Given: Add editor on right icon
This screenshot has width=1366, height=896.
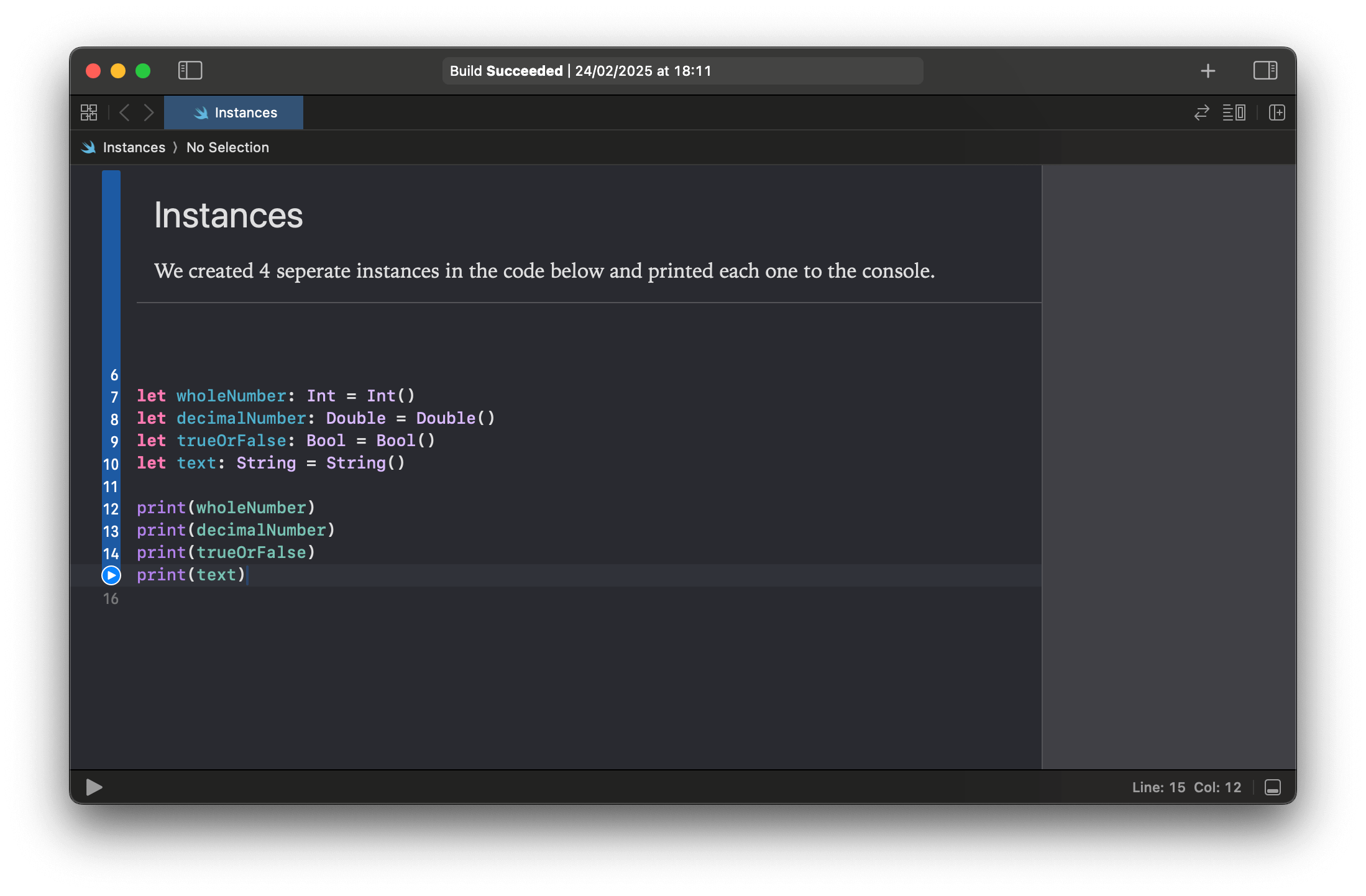Looking at the screenshot, I should [x=1277, y=112].
